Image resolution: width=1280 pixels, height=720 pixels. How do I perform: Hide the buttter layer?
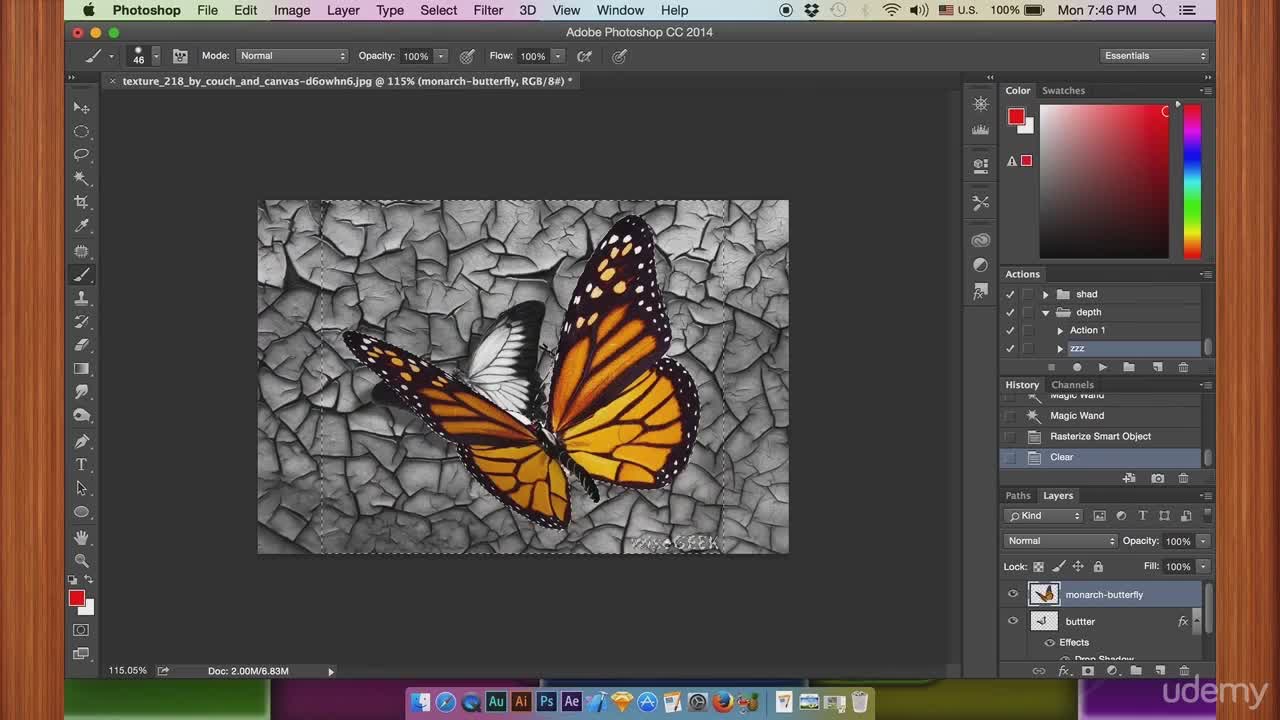point(1012,621)
